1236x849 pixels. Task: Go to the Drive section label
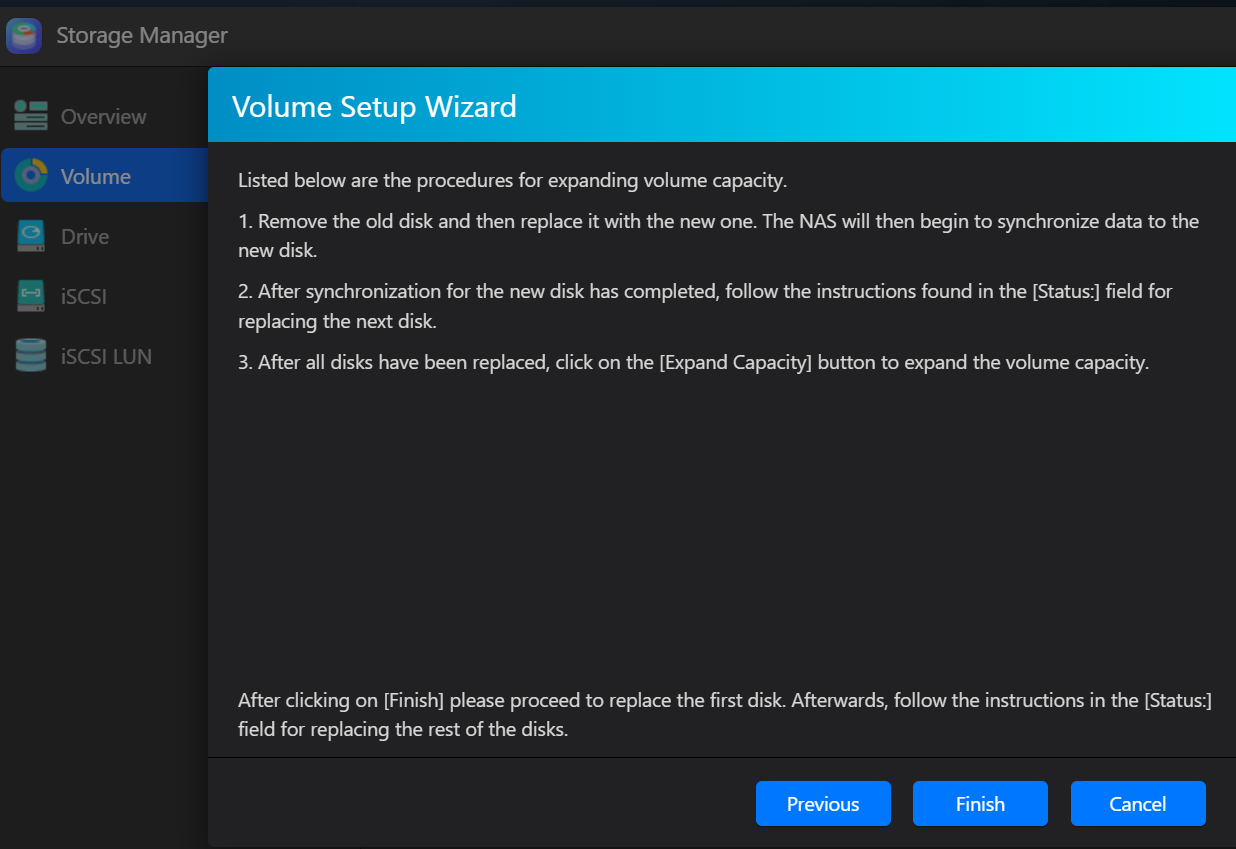(x=85, y=237)
